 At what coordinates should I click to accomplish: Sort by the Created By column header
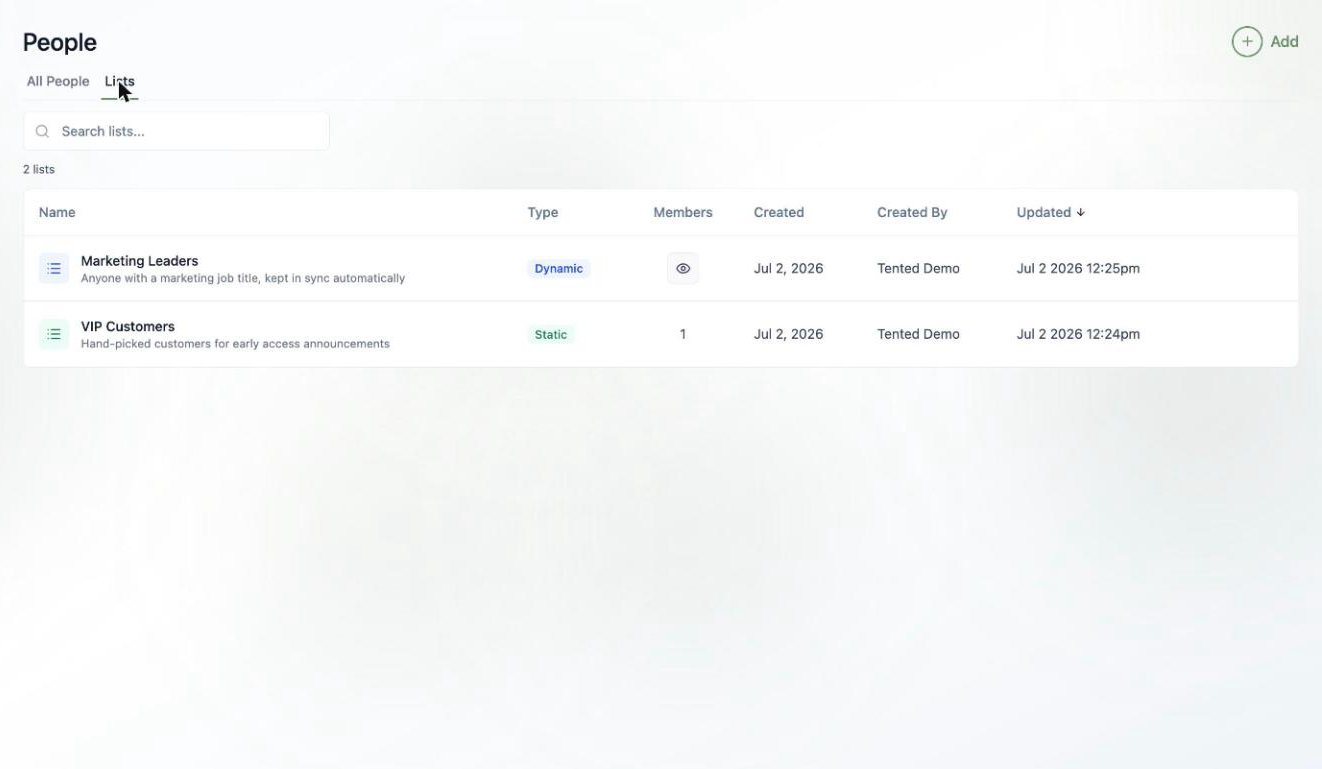[912, 212]
